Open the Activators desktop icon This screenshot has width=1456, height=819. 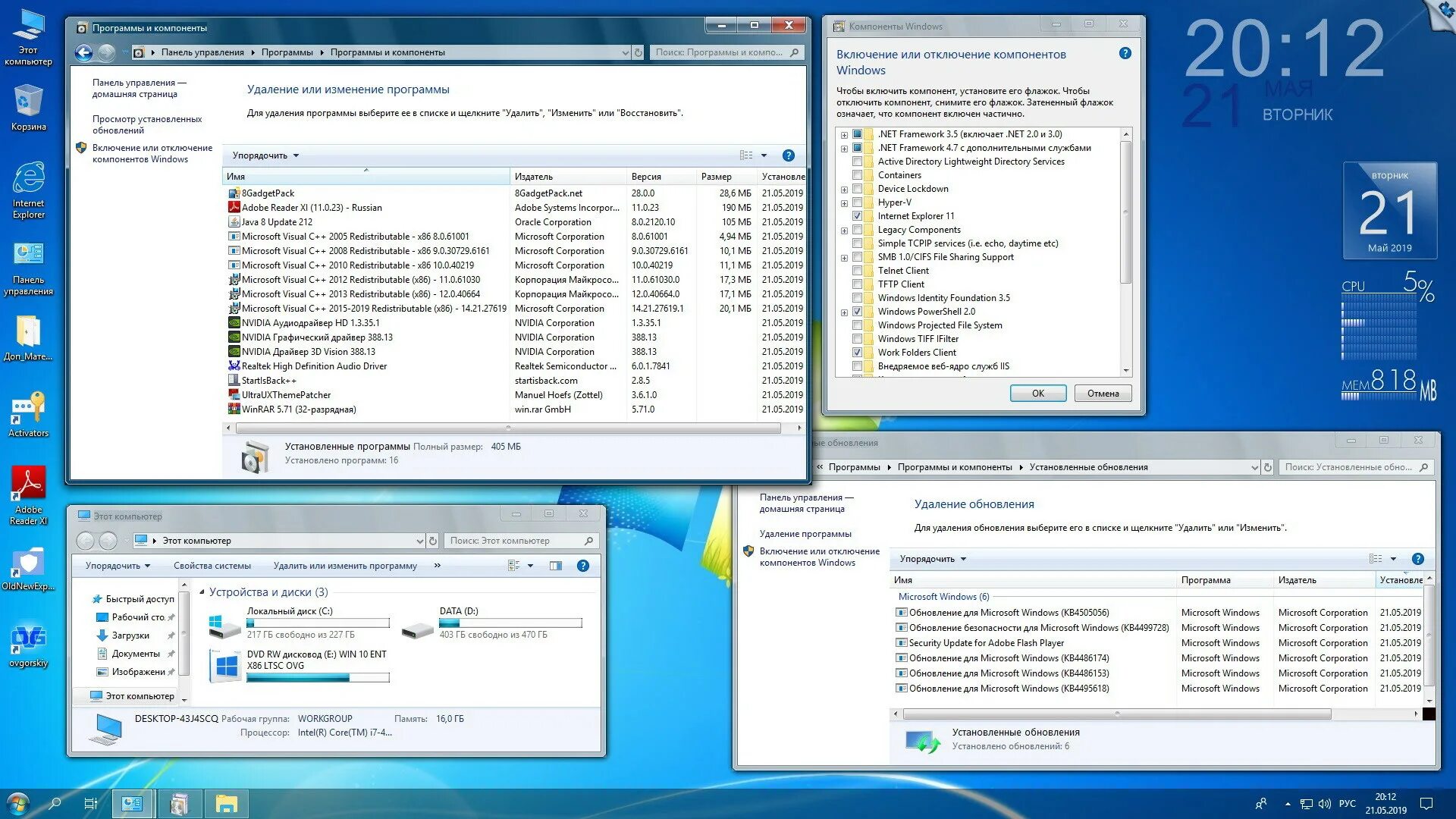click(28, 410)
